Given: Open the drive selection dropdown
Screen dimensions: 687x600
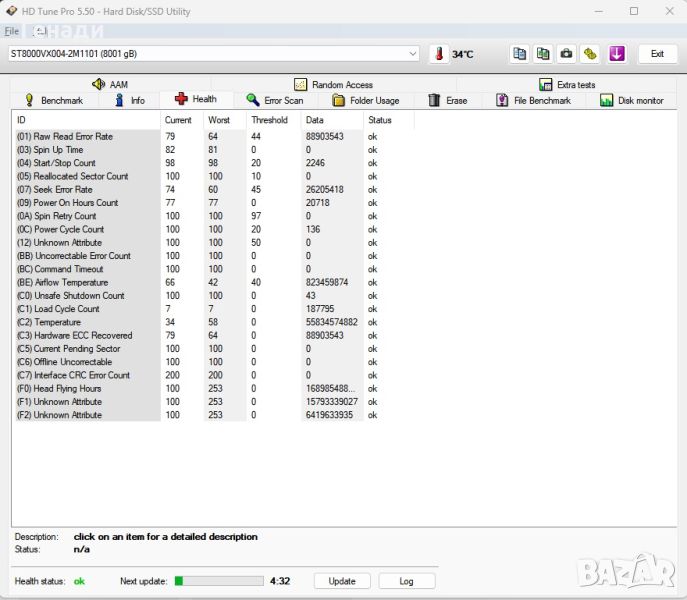Looking at the screenshot, I should tap(413, 54).
